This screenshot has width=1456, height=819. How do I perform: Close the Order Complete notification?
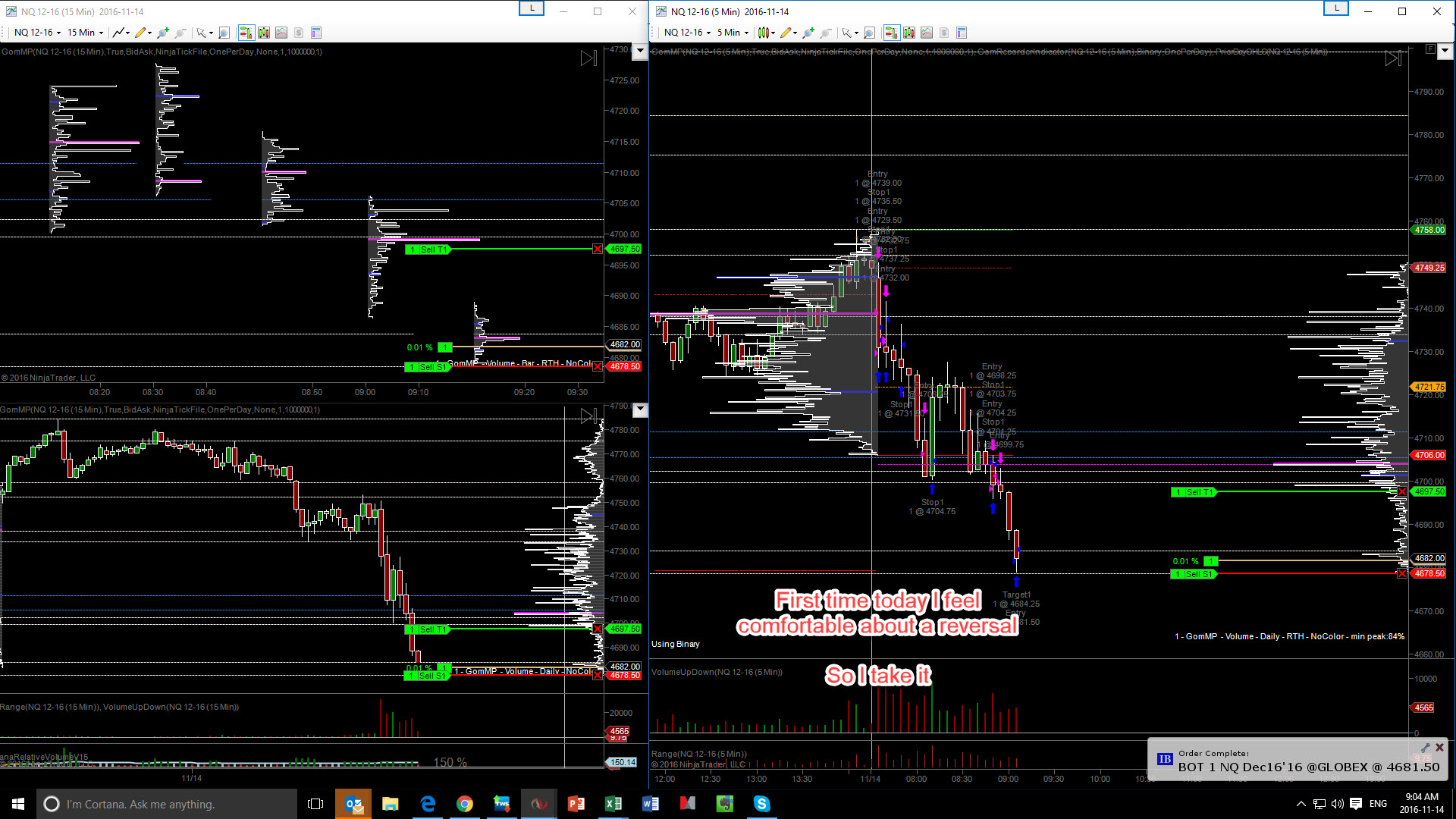[x=1439, y=748]
